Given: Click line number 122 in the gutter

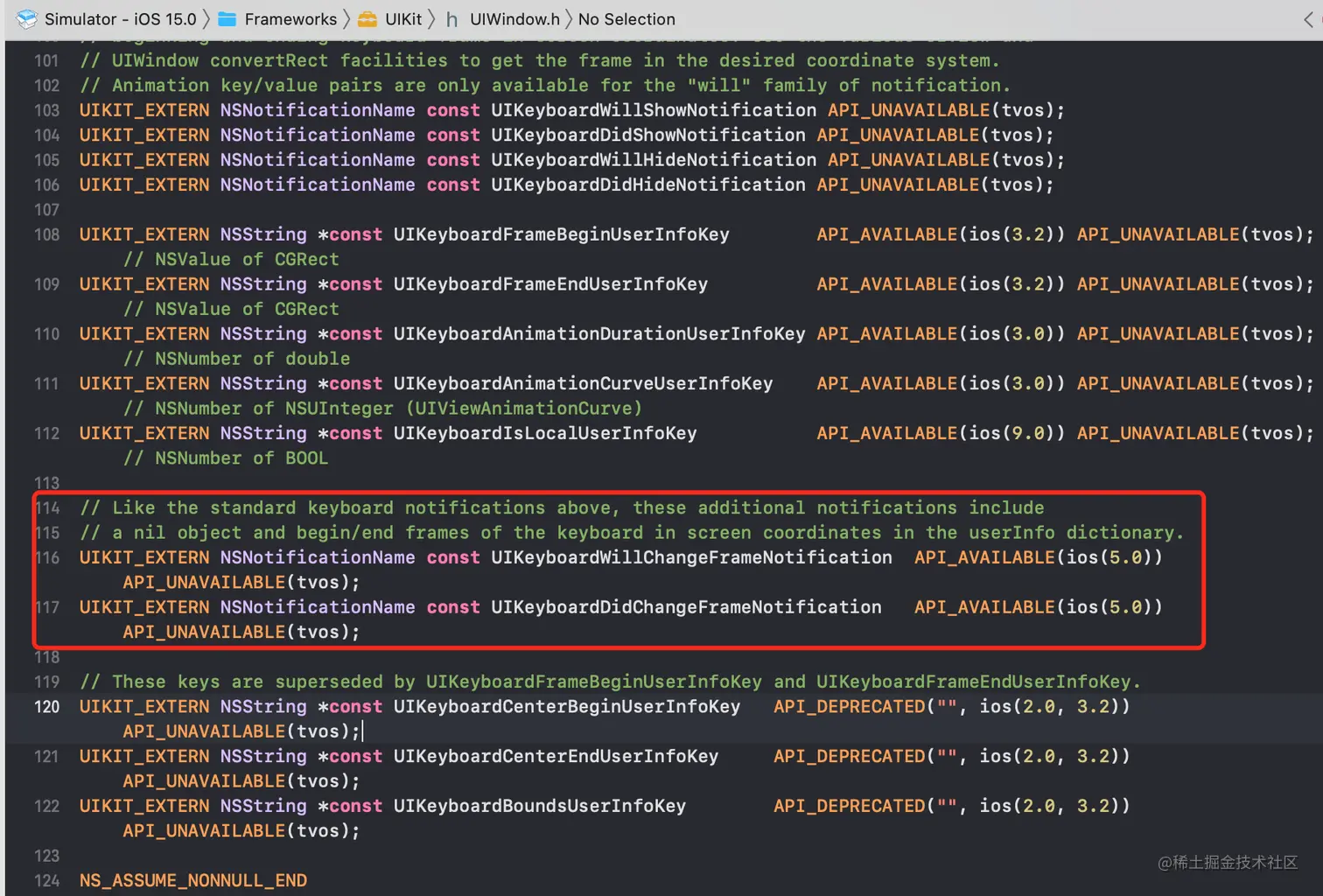Looking at the screenshot, I should coord(46,807).
